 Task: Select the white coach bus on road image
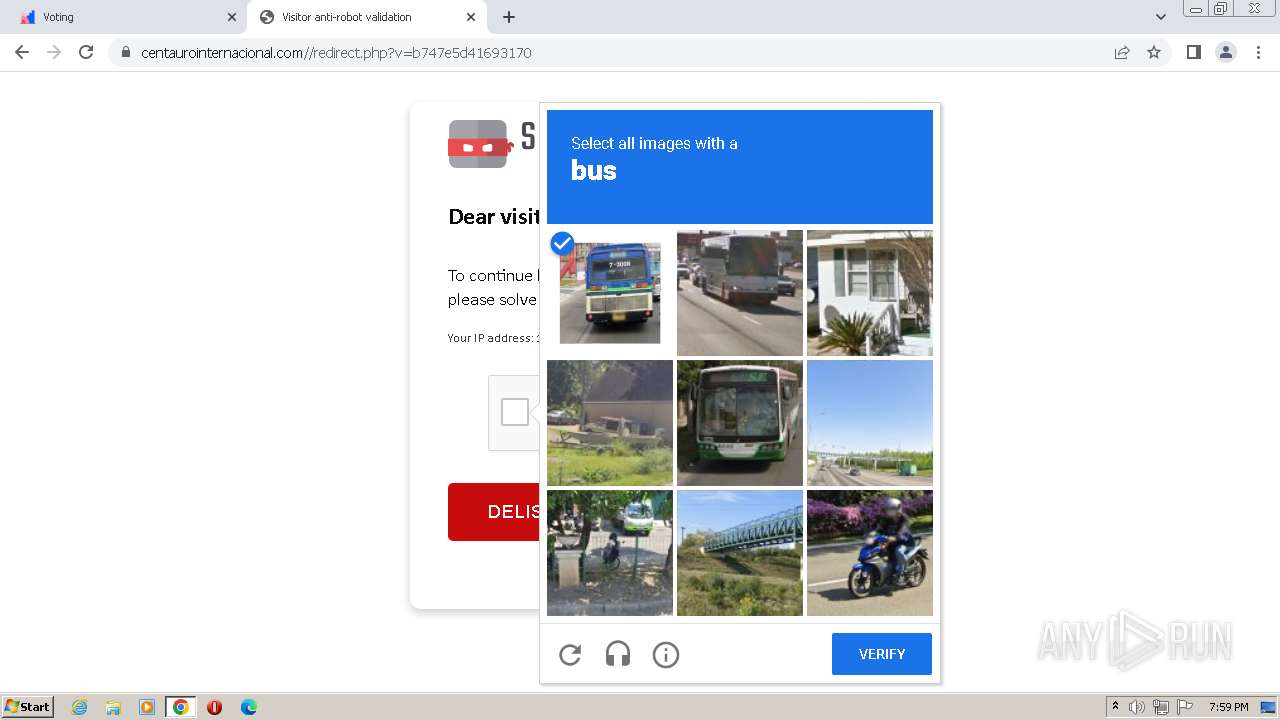click(740, 293)
